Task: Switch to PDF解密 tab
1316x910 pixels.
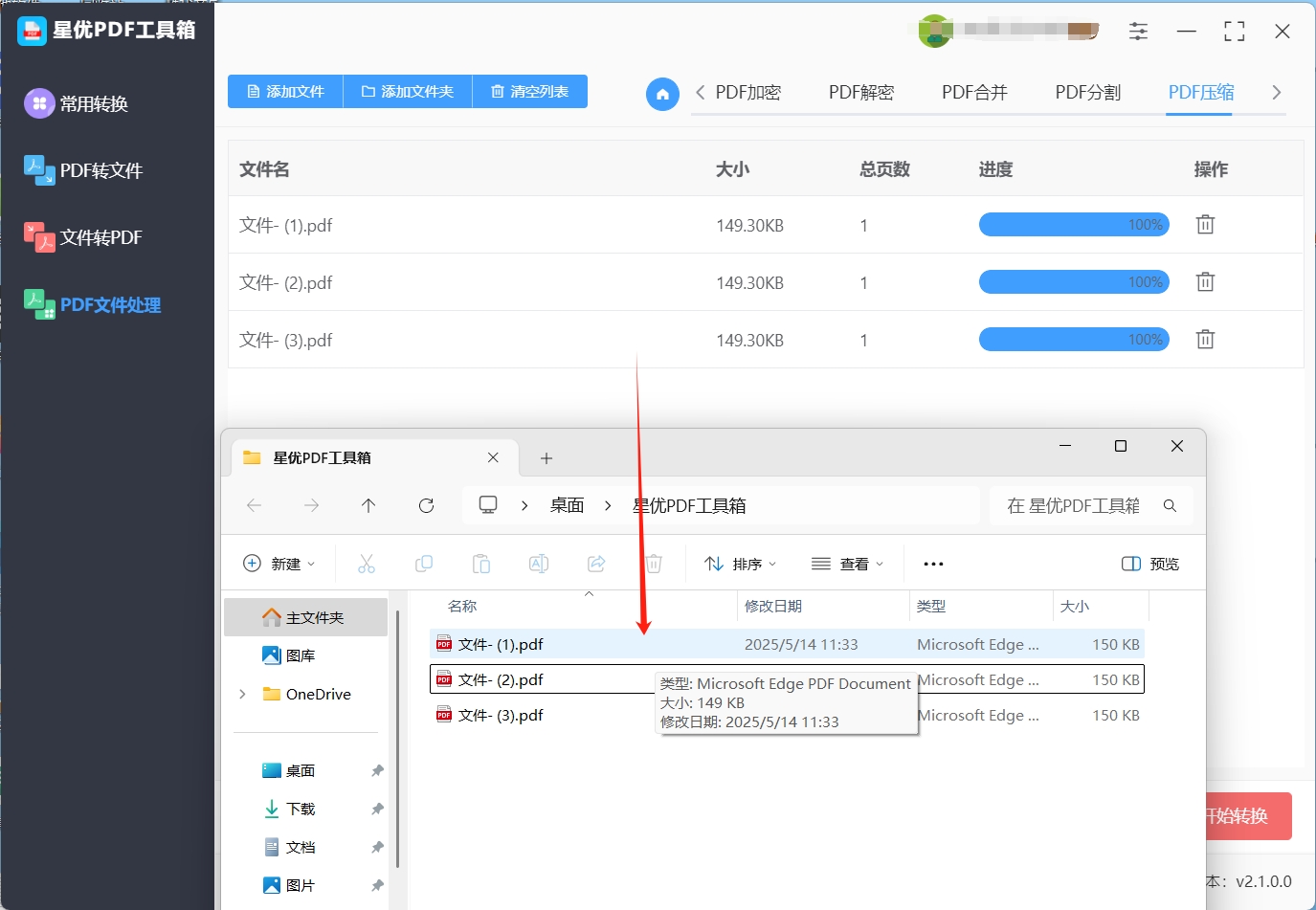Action: click(861, 93)
